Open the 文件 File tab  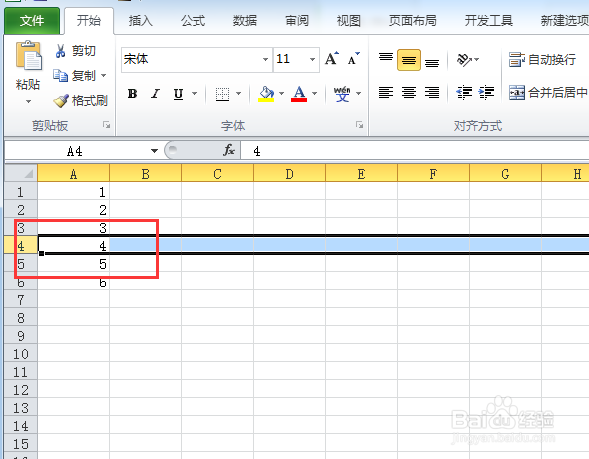tap(32, 21)
